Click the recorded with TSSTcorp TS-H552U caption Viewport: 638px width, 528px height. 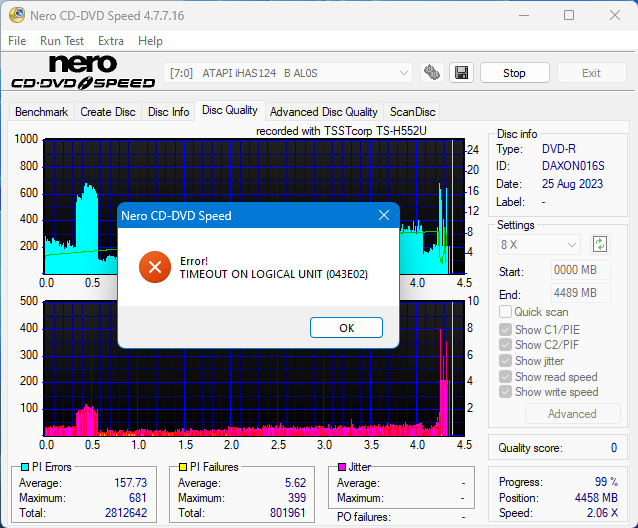click(x=341, y=131)
